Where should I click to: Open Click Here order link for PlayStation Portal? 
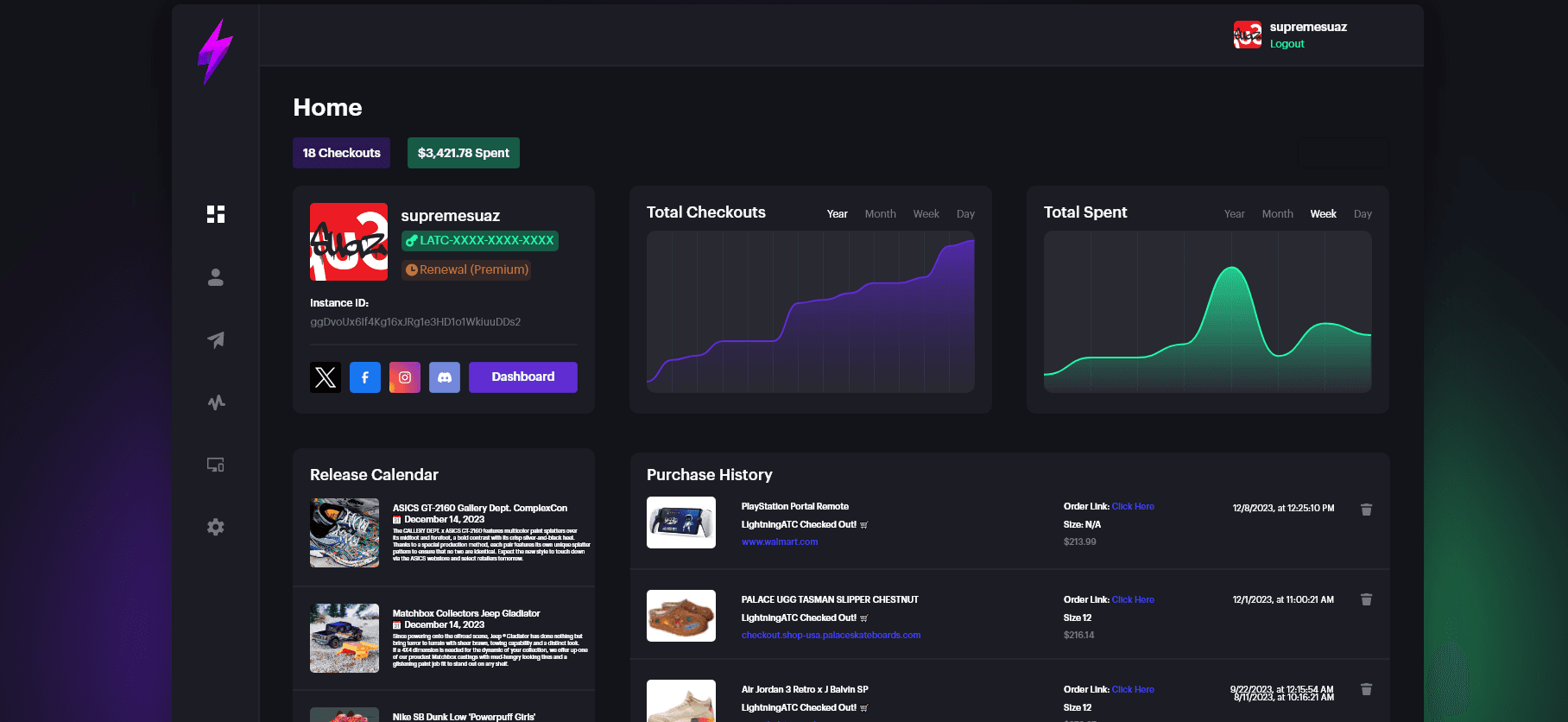coord(1133,507)
